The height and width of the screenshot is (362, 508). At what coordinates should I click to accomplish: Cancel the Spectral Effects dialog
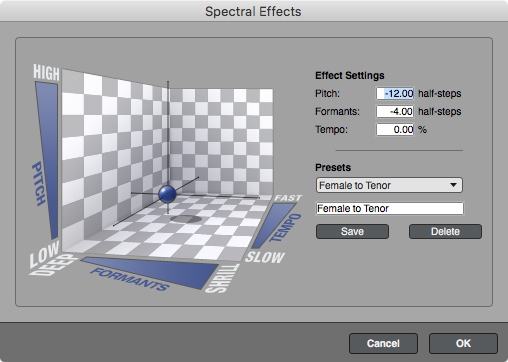tap(383, 343)
